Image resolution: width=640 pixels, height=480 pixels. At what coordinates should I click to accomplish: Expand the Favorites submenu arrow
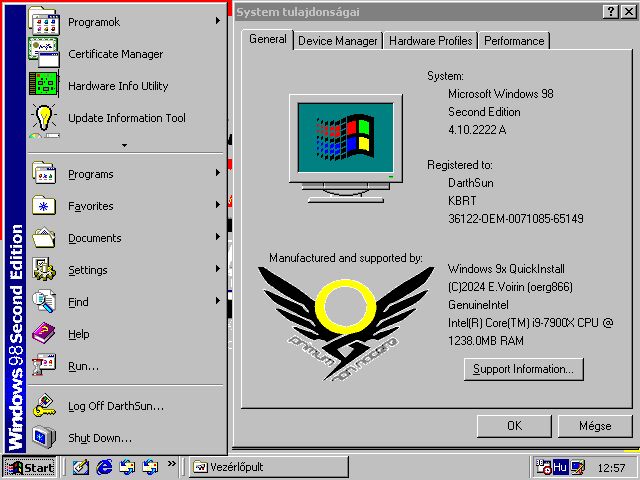[218, 205]
